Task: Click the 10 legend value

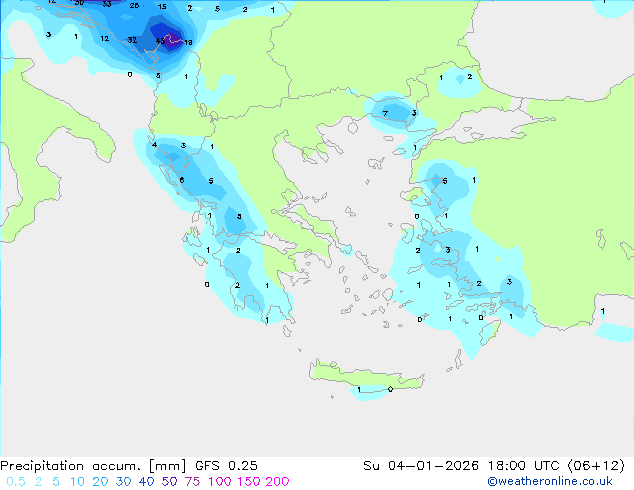Action: pos(77,482)
